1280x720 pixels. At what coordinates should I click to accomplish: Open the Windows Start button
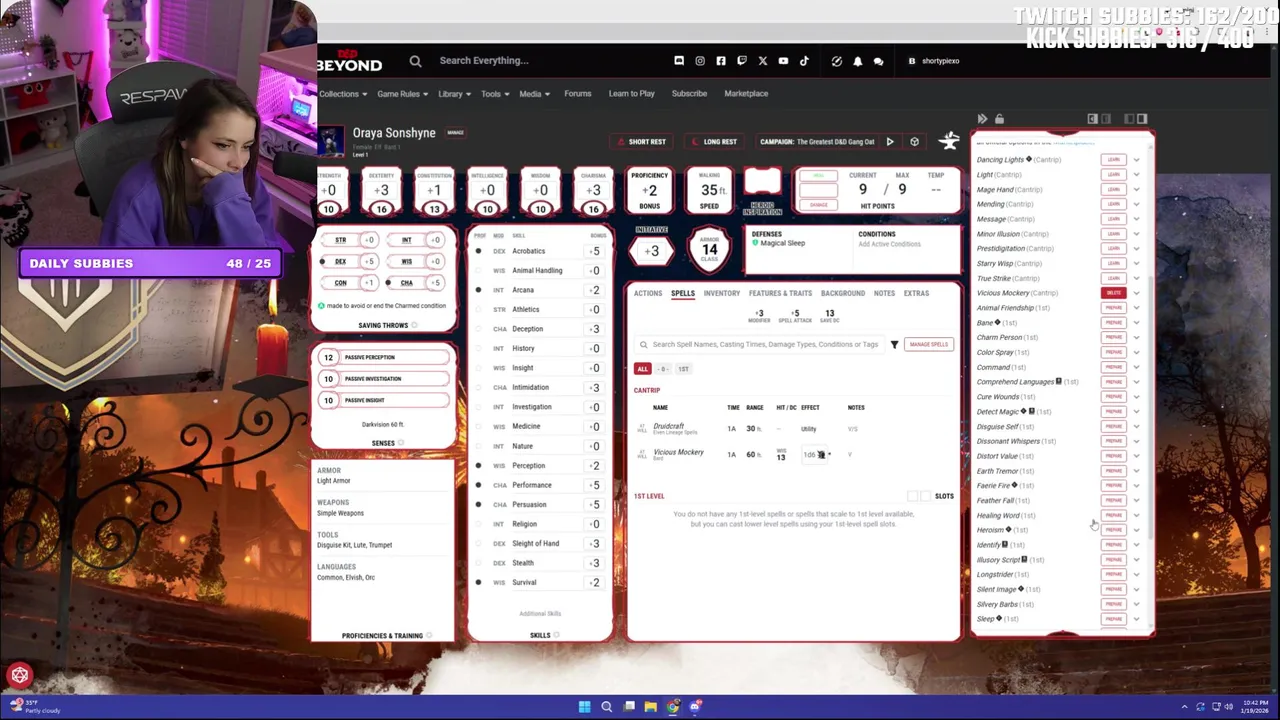[584, 707]
